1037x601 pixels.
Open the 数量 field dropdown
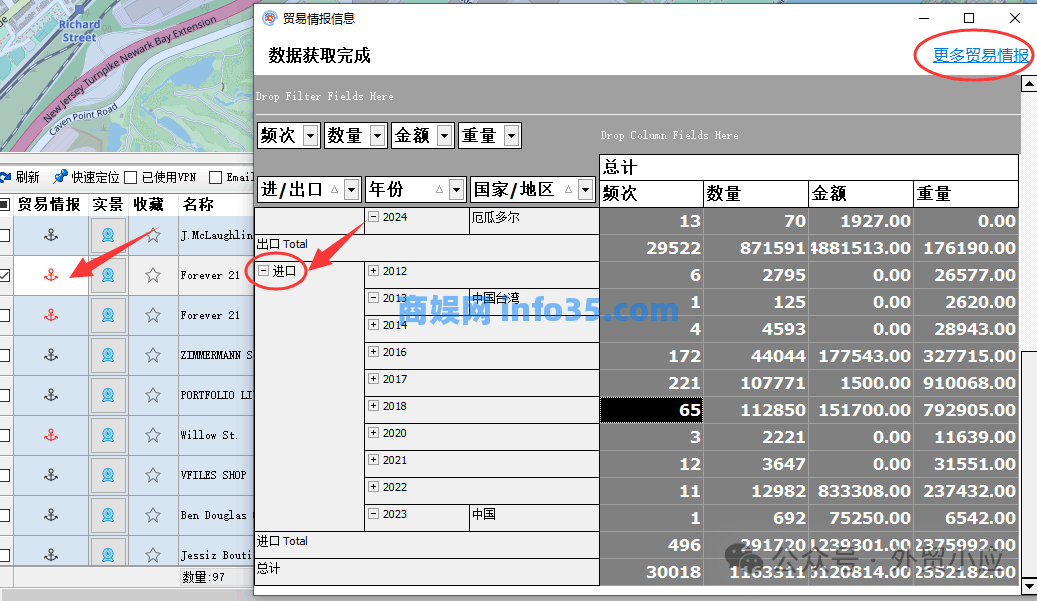tap(377, 136)
